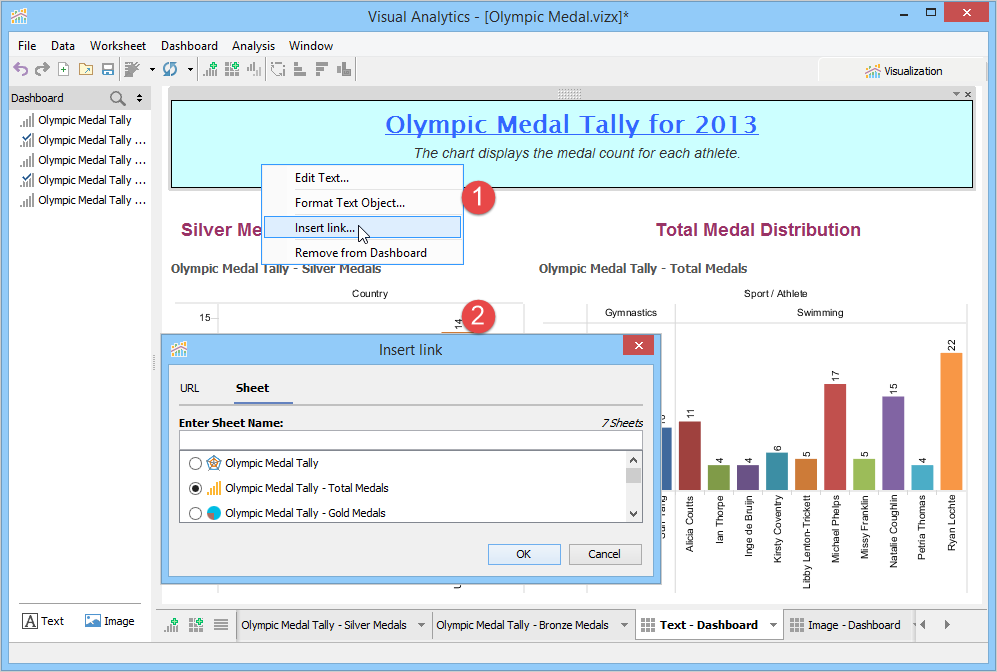997x672 pixels.
Task: Add an Image object from the sidebar
Action: pos(109,621)
